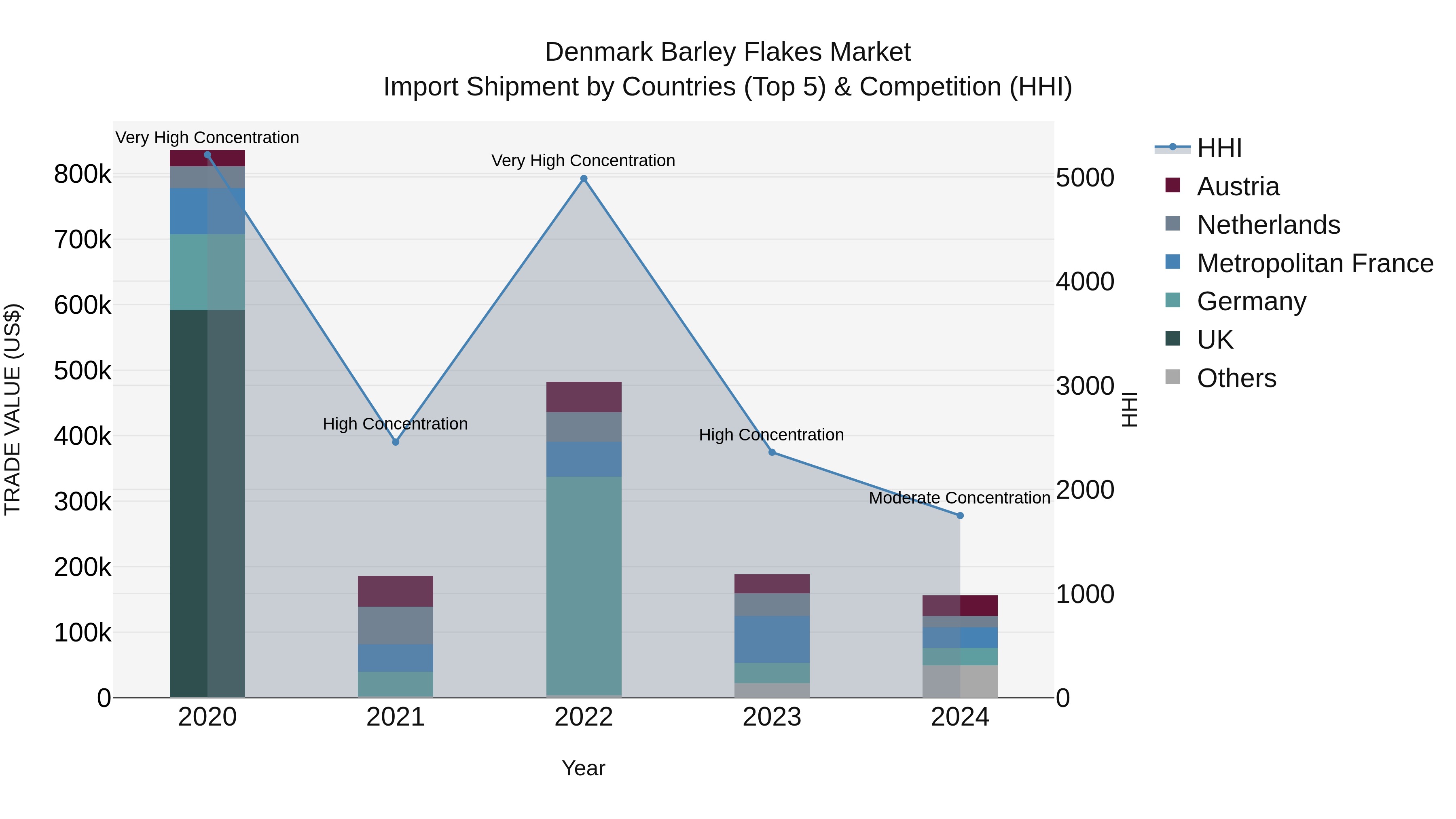Image resolution: width=1456 pixels, height=819 pixels.
Task: Click the UK bar segment in 2020
Action: pyautogui.click(x=207, y=504)
